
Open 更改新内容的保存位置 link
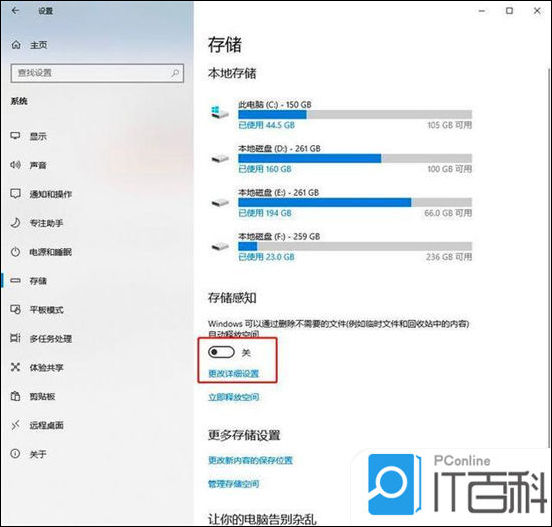pyautogui.click(x=250, y=460)
